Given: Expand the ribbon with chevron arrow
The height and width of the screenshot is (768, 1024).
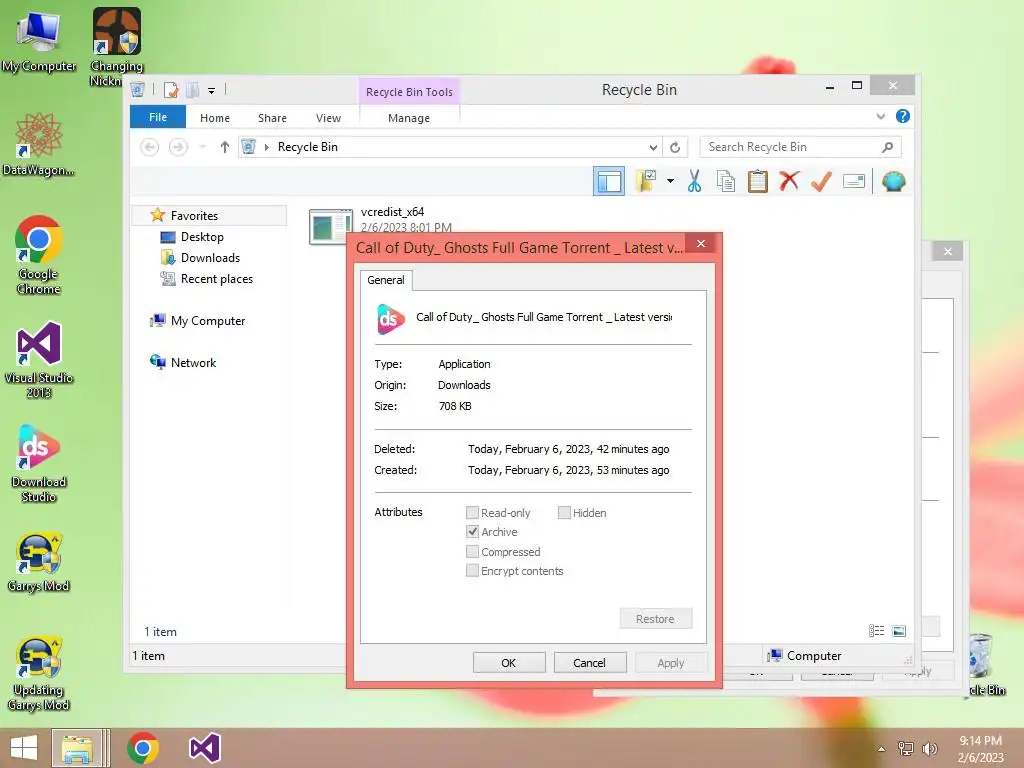Looking at the screenshot, I should pos(881,116).
